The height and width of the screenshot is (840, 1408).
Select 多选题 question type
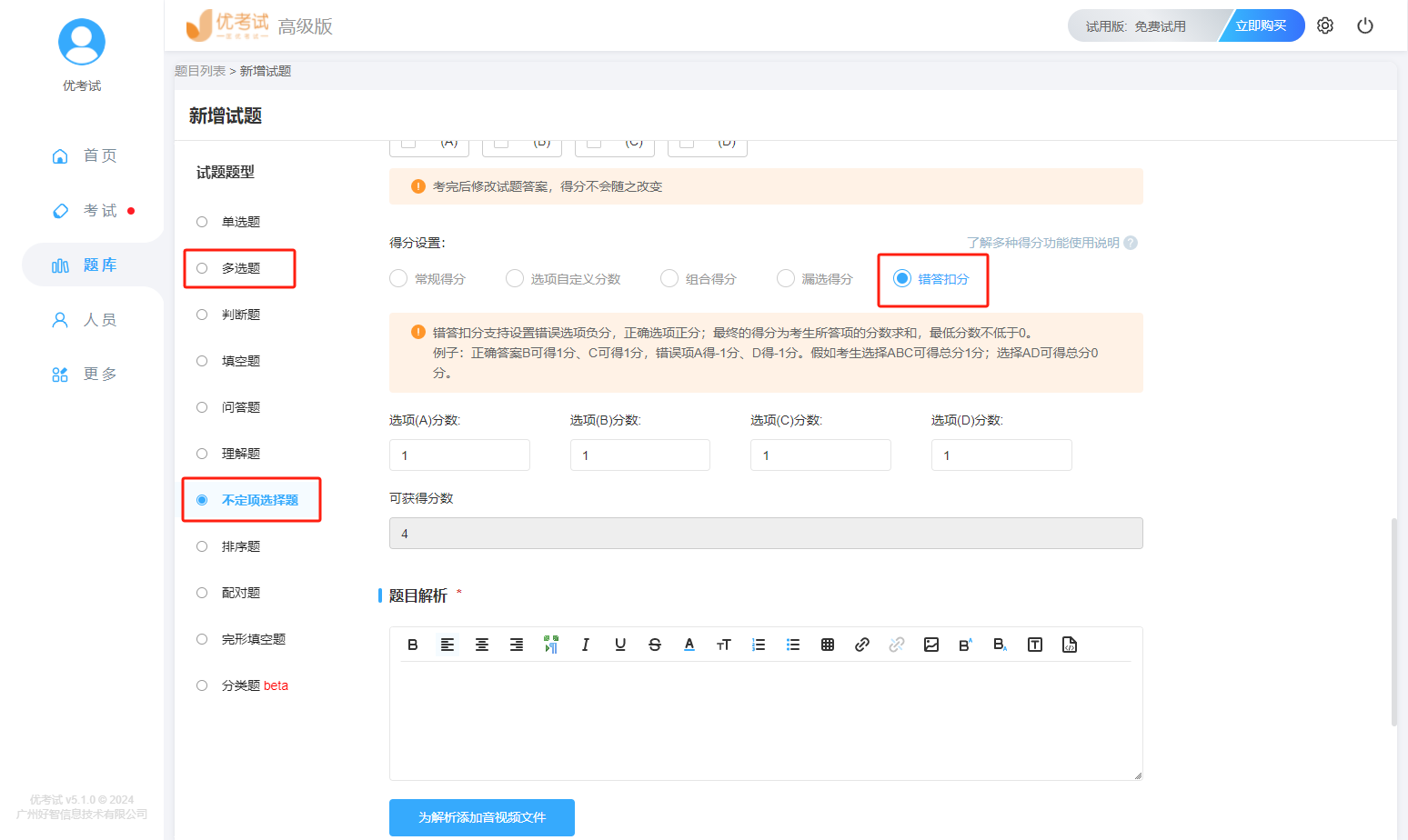(x=228, y=268)
